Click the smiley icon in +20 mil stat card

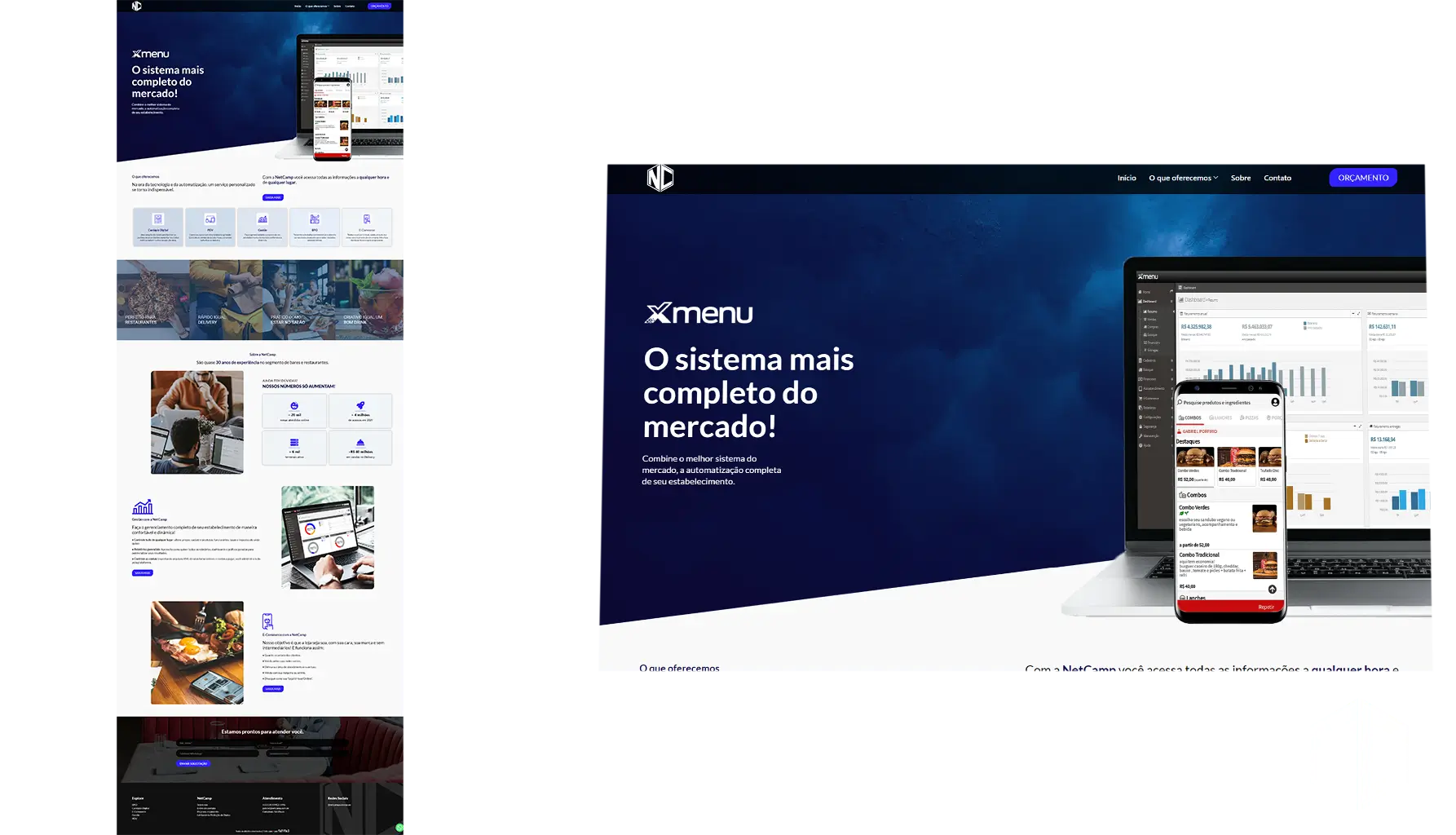294,405
